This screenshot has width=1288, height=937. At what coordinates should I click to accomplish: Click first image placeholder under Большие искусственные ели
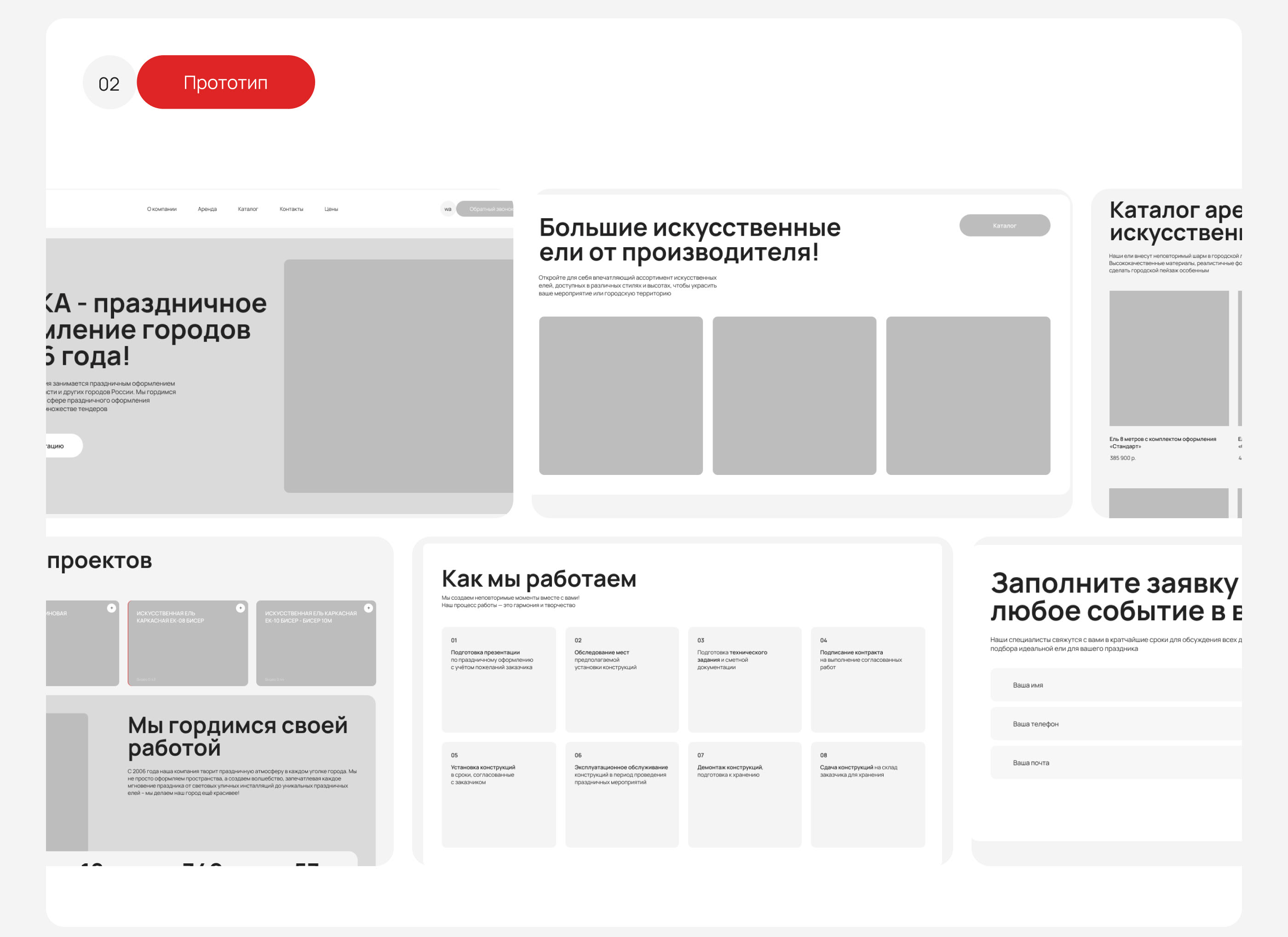coord(621,395)
